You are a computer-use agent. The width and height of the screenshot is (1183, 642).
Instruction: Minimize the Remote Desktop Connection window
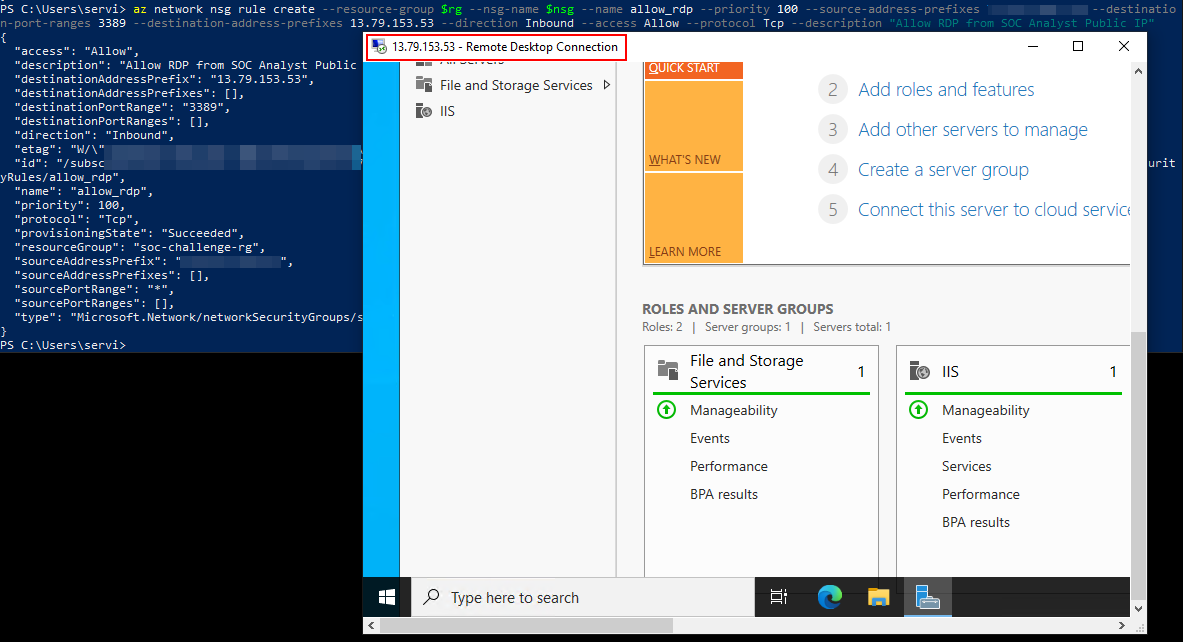pyautogui.click(x=1033, y=47)
